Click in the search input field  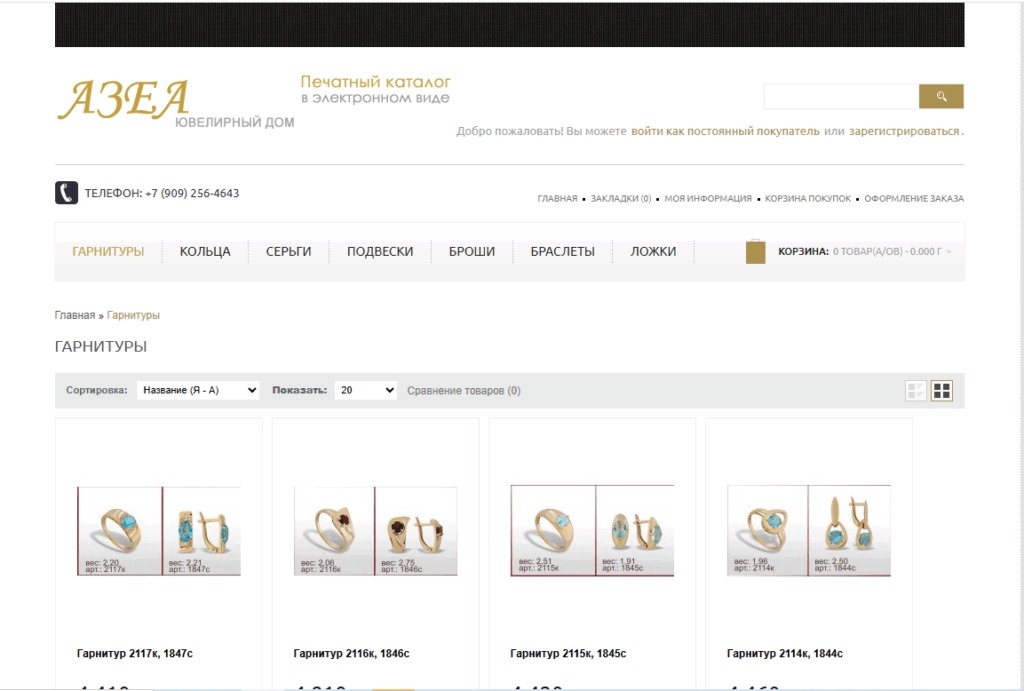(841, 96)
